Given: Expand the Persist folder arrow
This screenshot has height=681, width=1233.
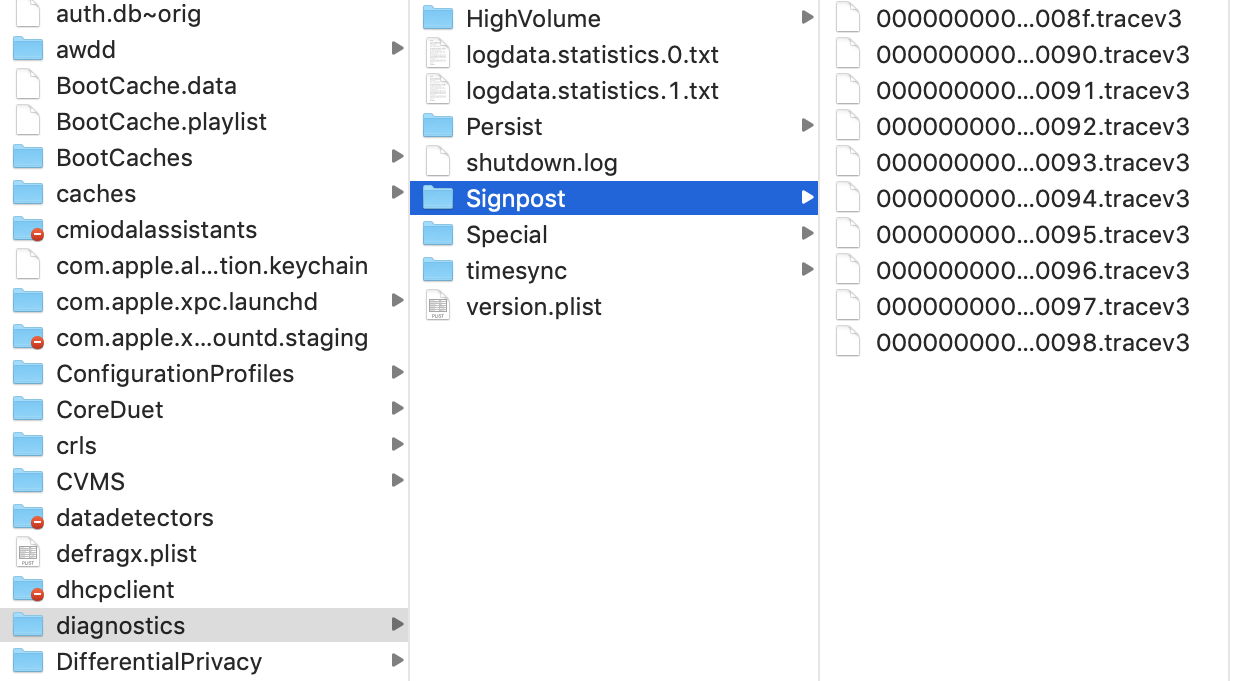Looking at the screenshot, I should [x=807, y=126].
